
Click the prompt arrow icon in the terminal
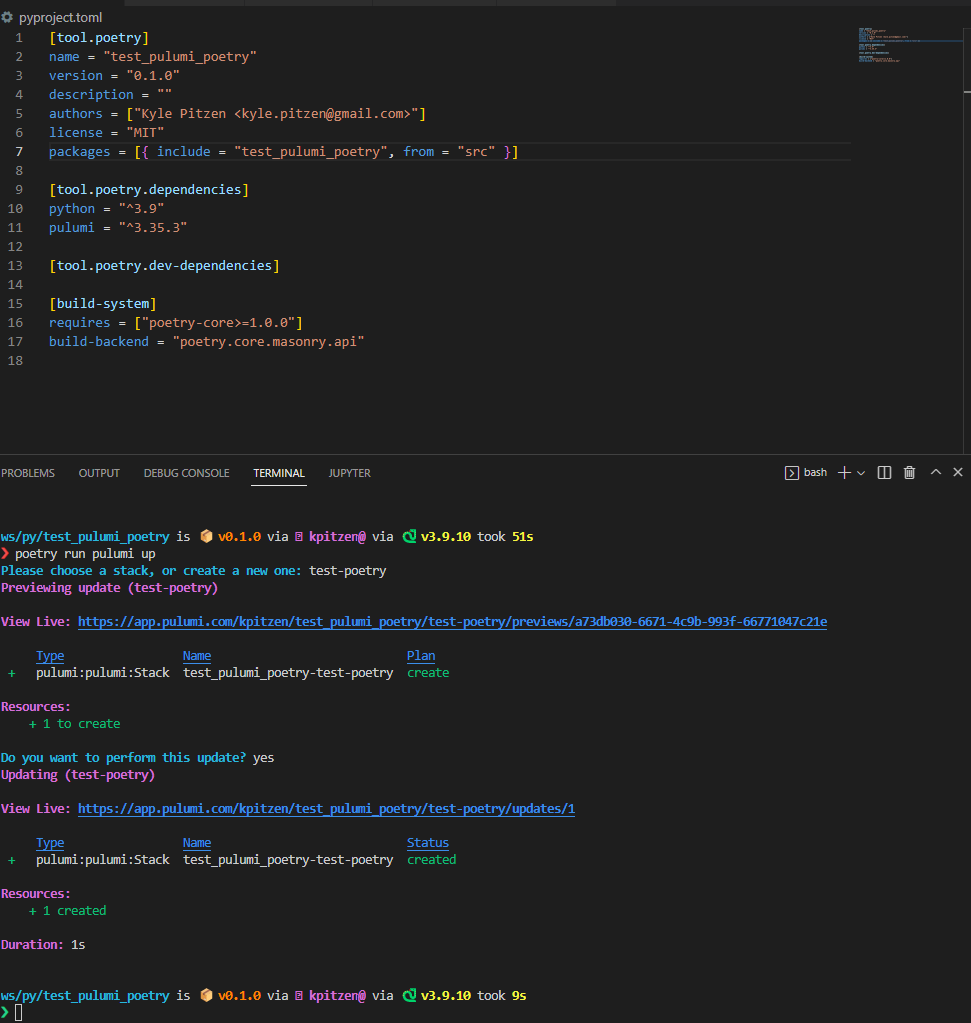[x=7, y=1013]
